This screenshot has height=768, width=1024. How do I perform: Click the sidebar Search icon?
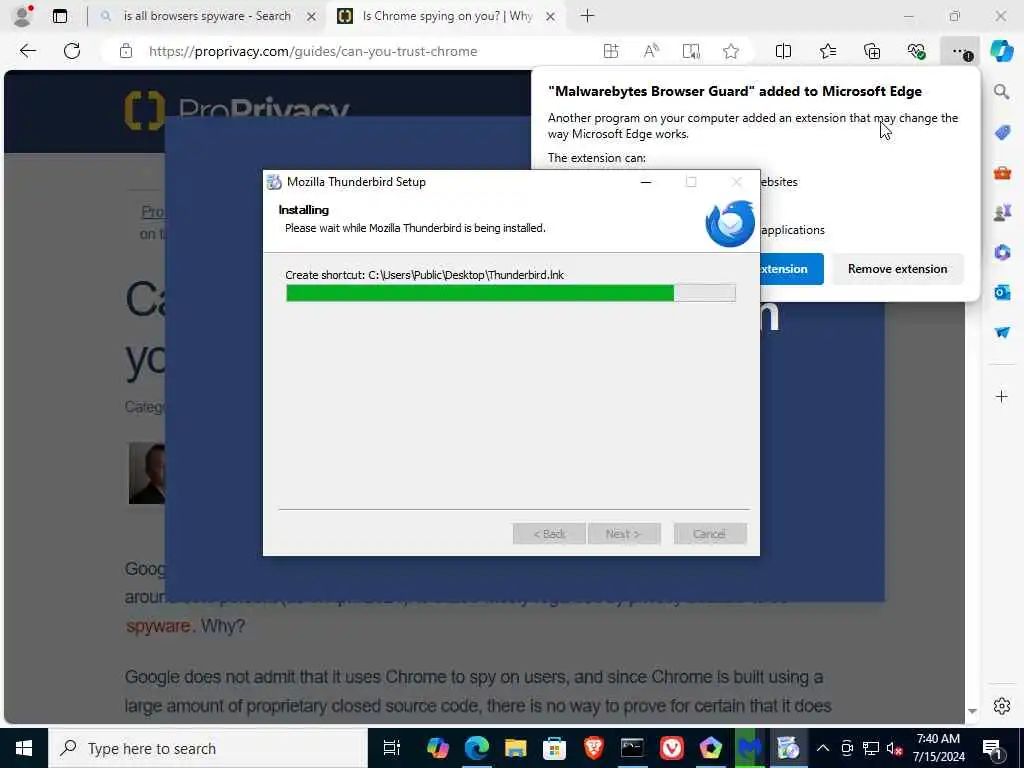point(1002,91)
